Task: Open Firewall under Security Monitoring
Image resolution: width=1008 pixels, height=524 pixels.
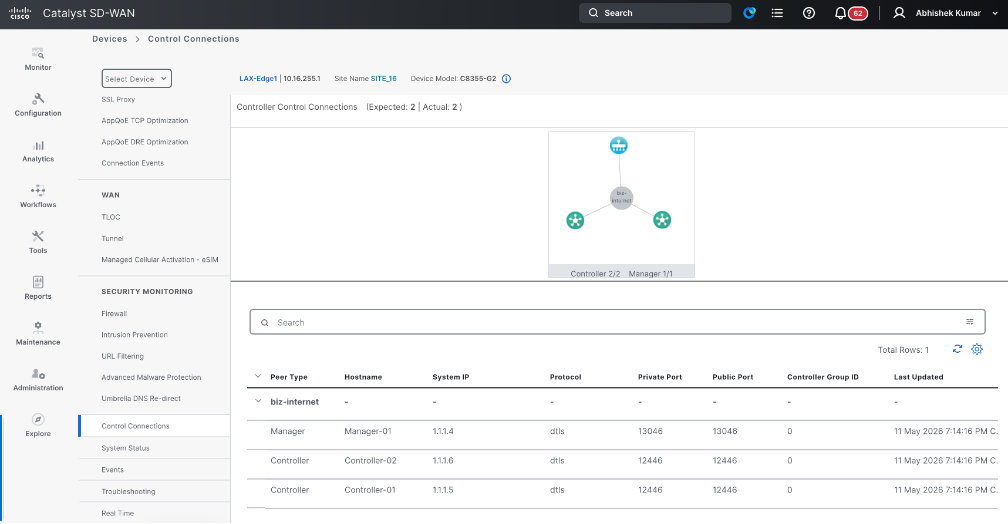Action: click(x=114, y=314)
